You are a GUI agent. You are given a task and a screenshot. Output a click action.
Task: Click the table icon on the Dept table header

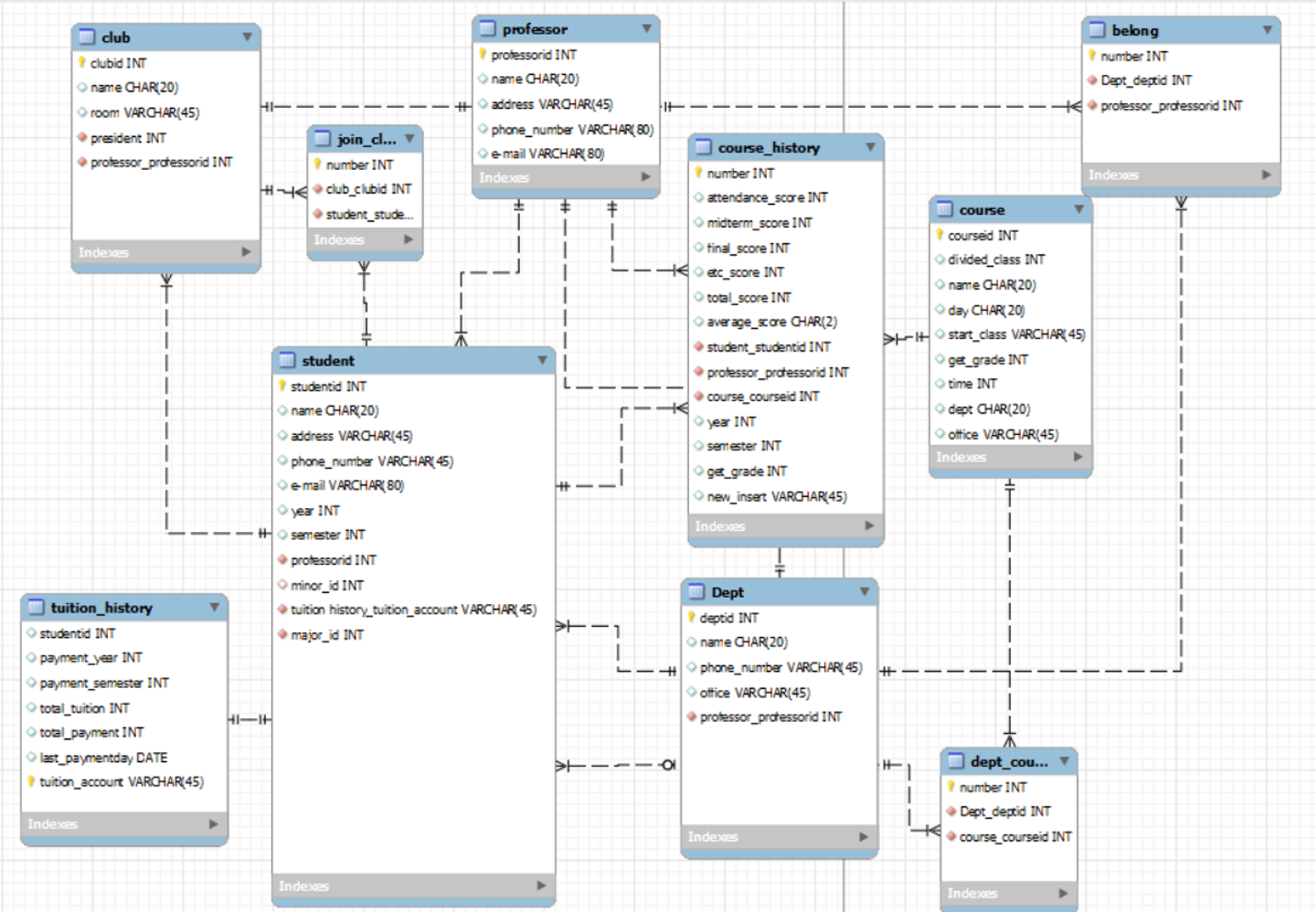coord(698,592)
